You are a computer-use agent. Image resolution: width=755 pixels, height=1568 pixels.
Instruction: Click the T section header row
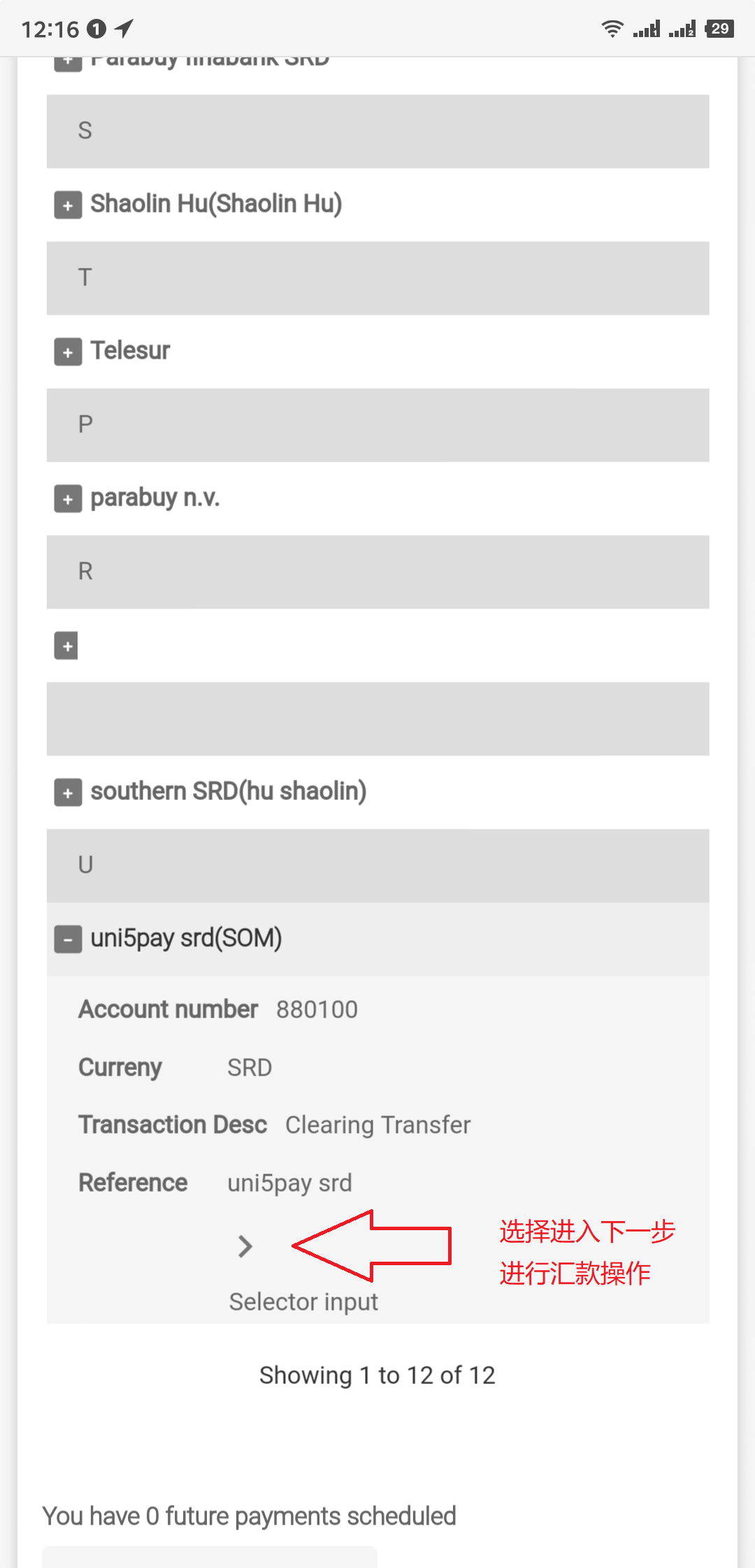tap(377, 278)
